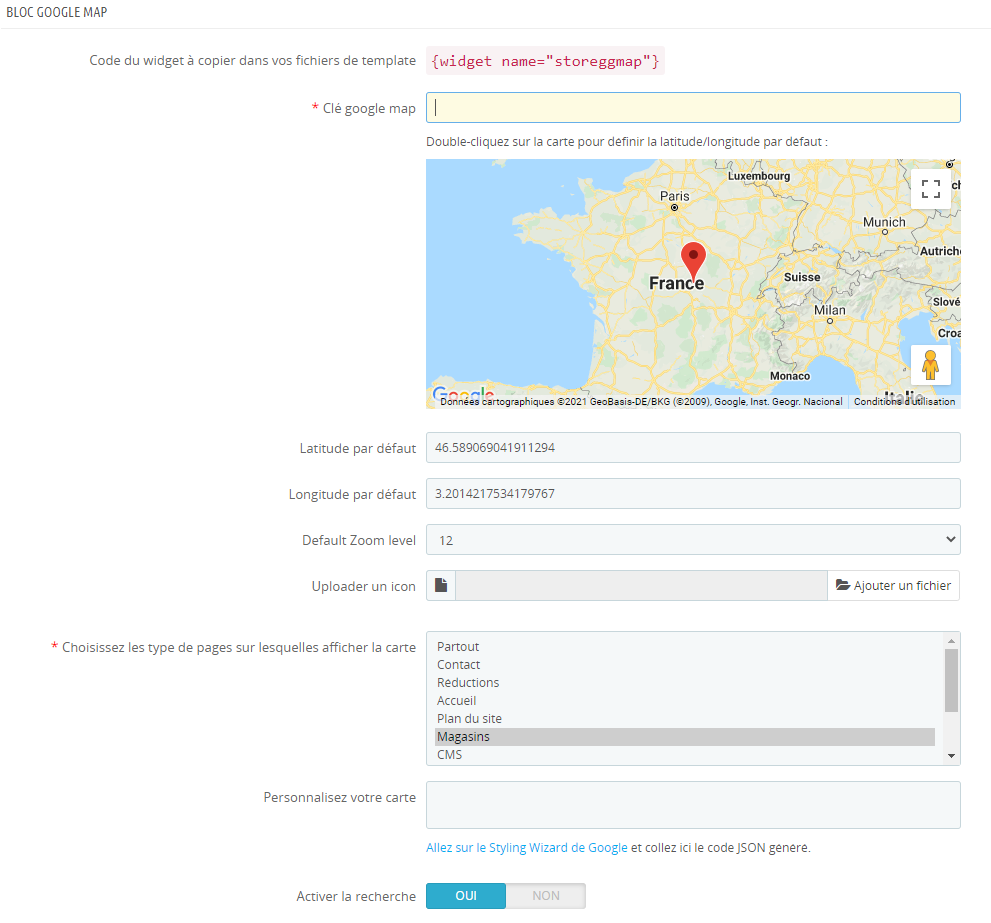Viewport: 991px width, 923px height.
Task: Click the Personnalisez votre carte textarea
Action: pos(693,805)
